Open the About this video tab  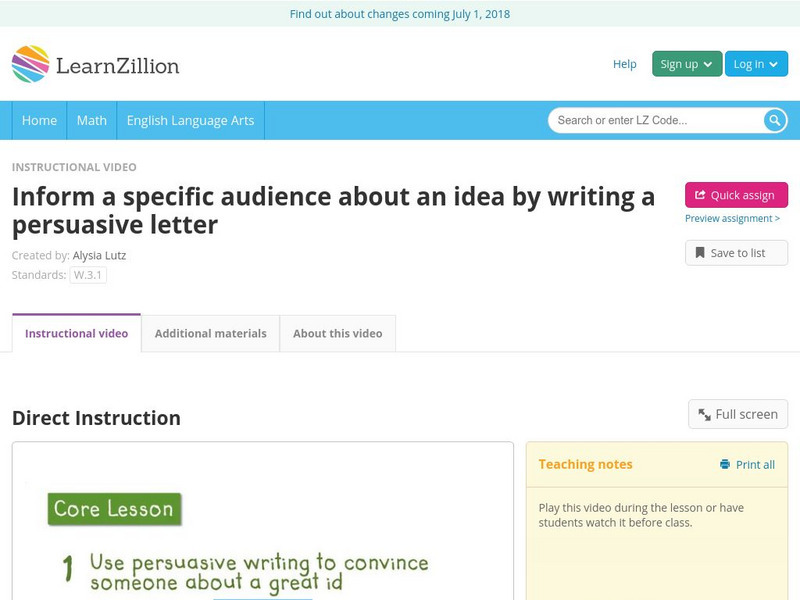337,333
